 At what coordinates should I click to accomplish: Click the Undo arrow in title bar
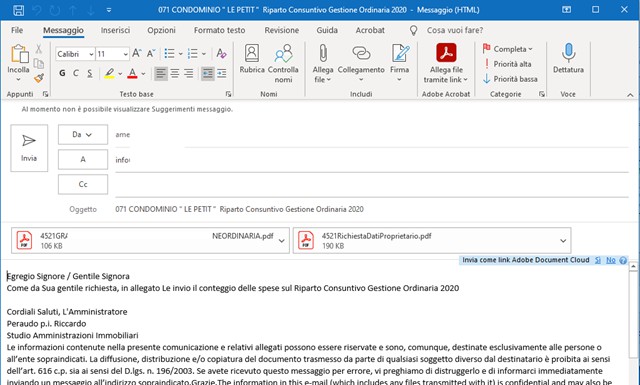point(37,10)
